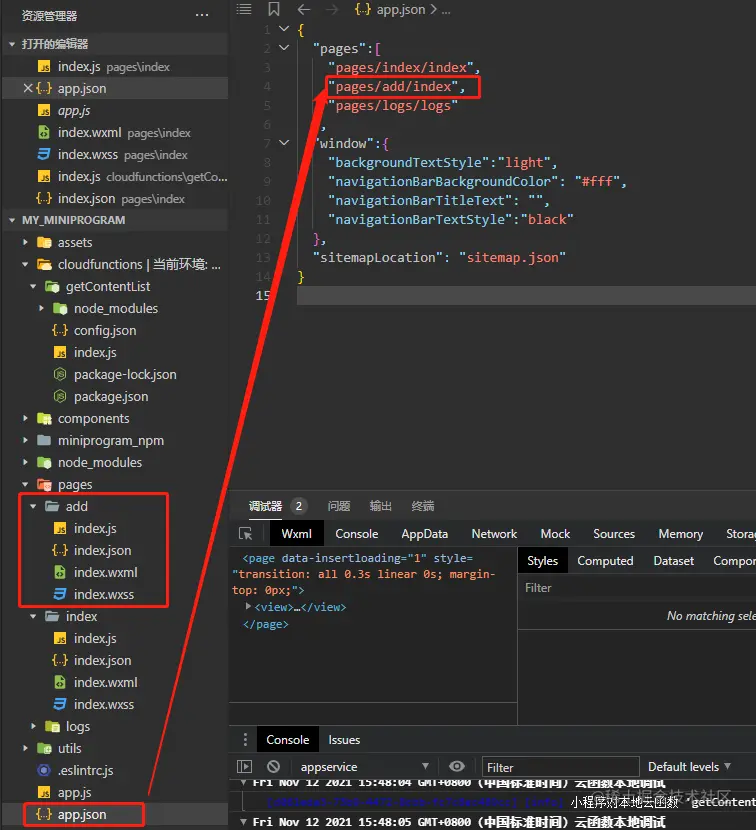
Task: Fold the pages array at line 2
Action: click(284, 48)
